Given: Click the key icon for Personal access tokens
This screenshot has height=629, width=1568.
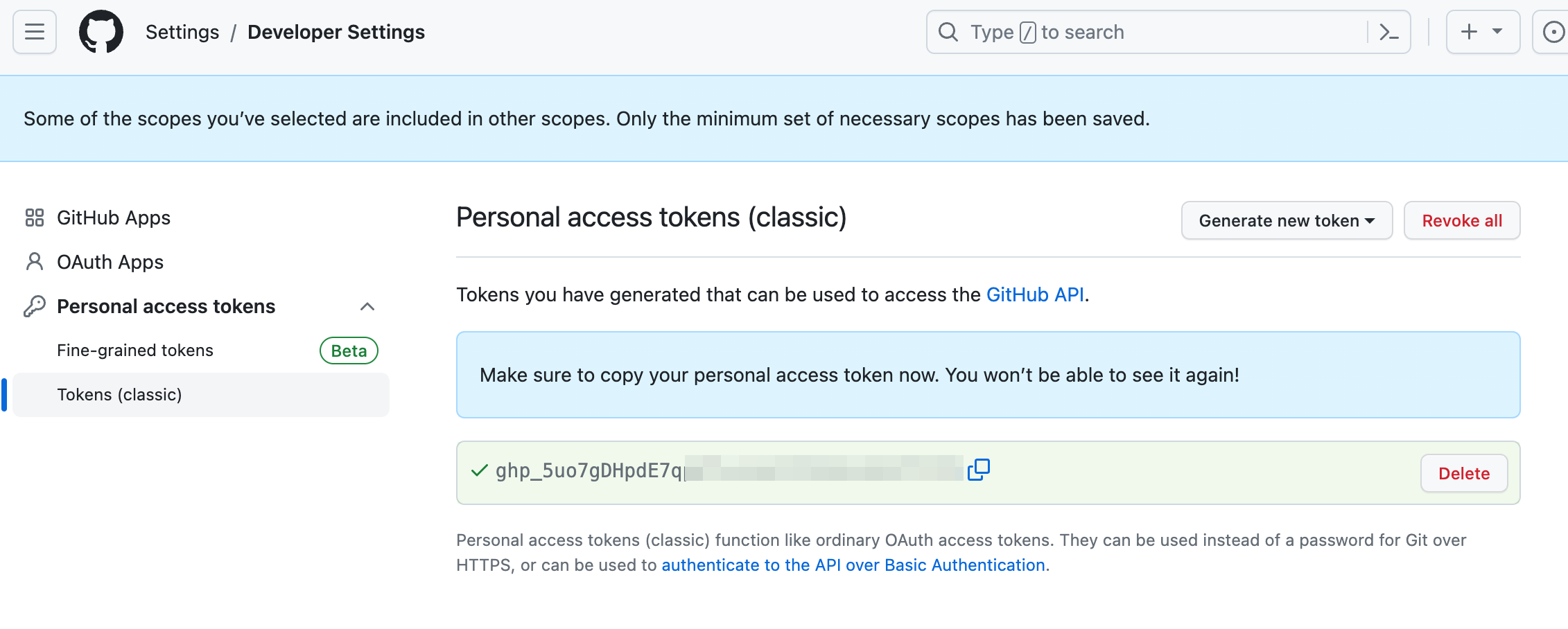Looking at the screenshot, I should click(34, 306).
